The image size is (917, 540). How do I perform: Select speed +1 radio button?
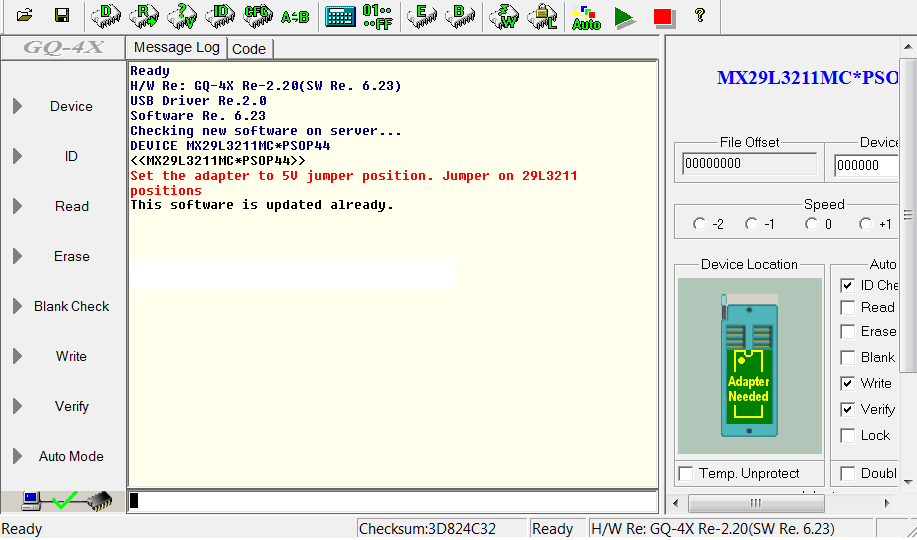pyautogui.click(x=866, y=224)
